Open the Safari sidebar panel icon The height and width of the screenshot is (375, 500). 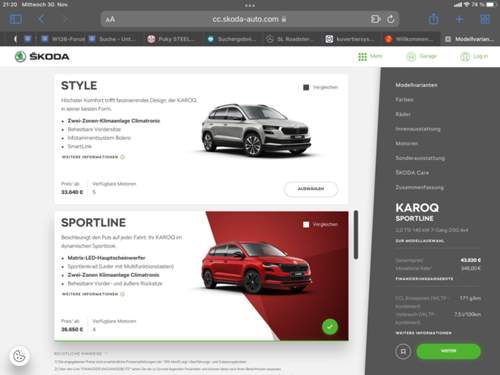coord(16,19)
